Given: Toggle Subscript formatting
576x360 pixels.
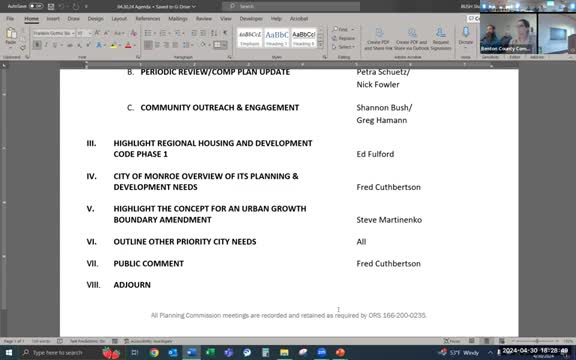Looking at the screenshot, I should (x=79, y=45).
